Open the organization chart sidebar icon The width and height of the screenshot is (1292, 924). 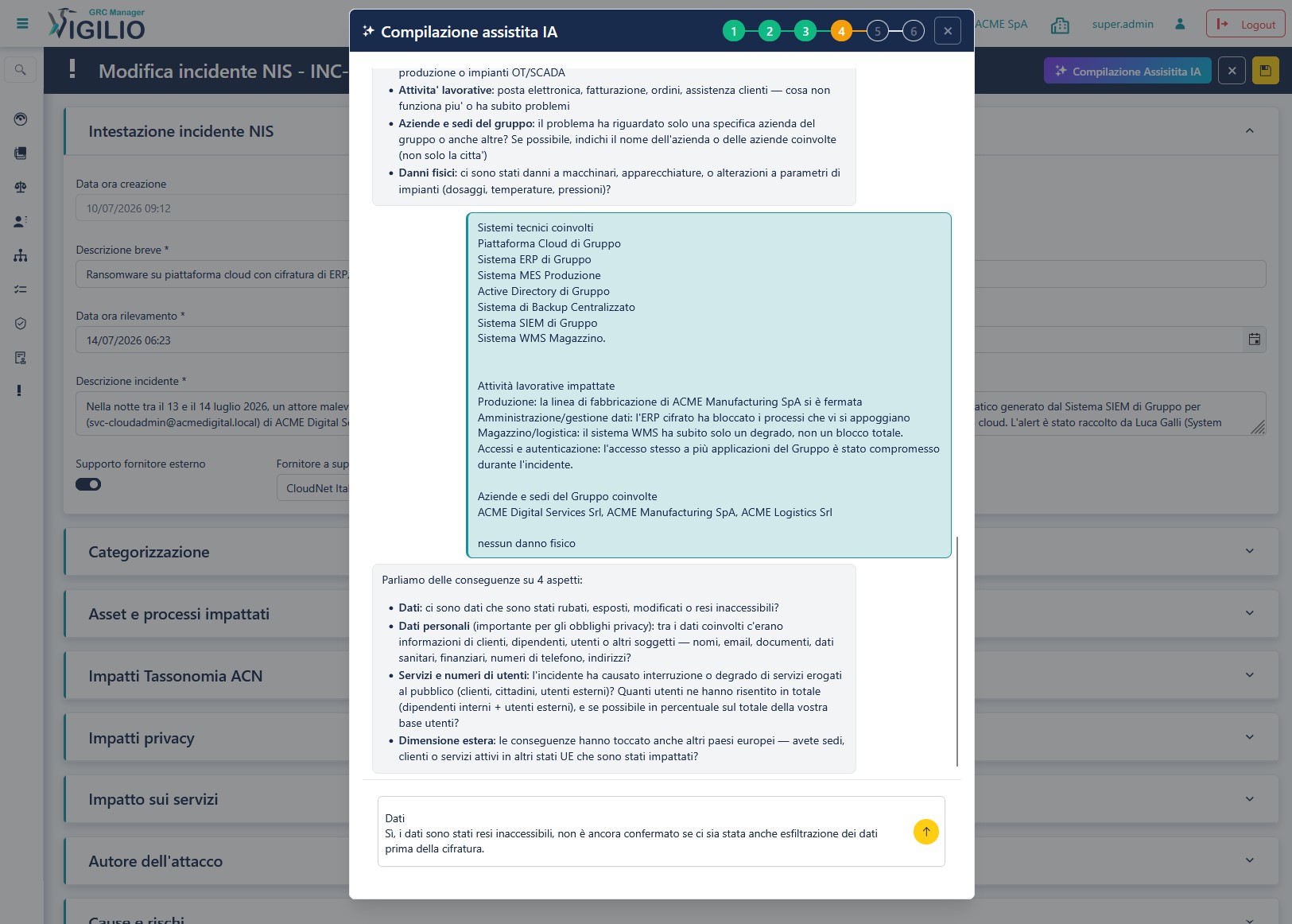pyautogui.click(x=21, y=255)
